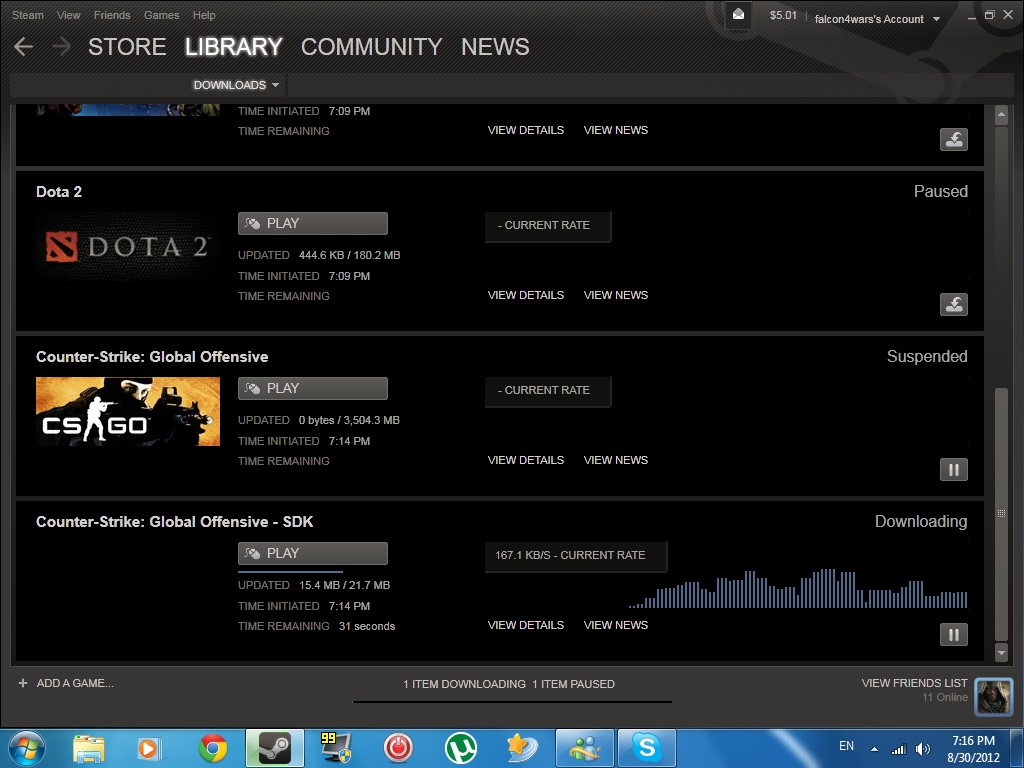Viewport: 1024px width, 768px height.
Task: Open the Friends menu
Action: tap(112, 15)
